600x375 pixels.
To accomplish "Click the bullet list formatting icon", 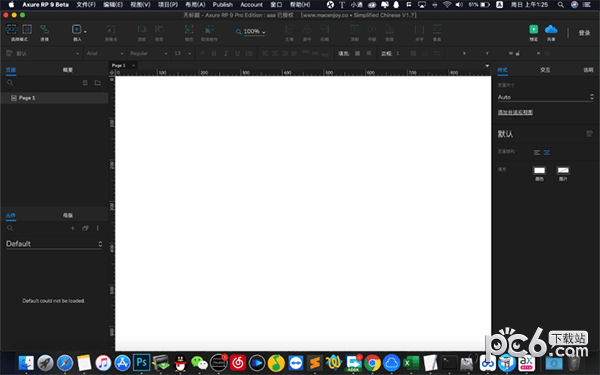I will (x=249, y=53).
